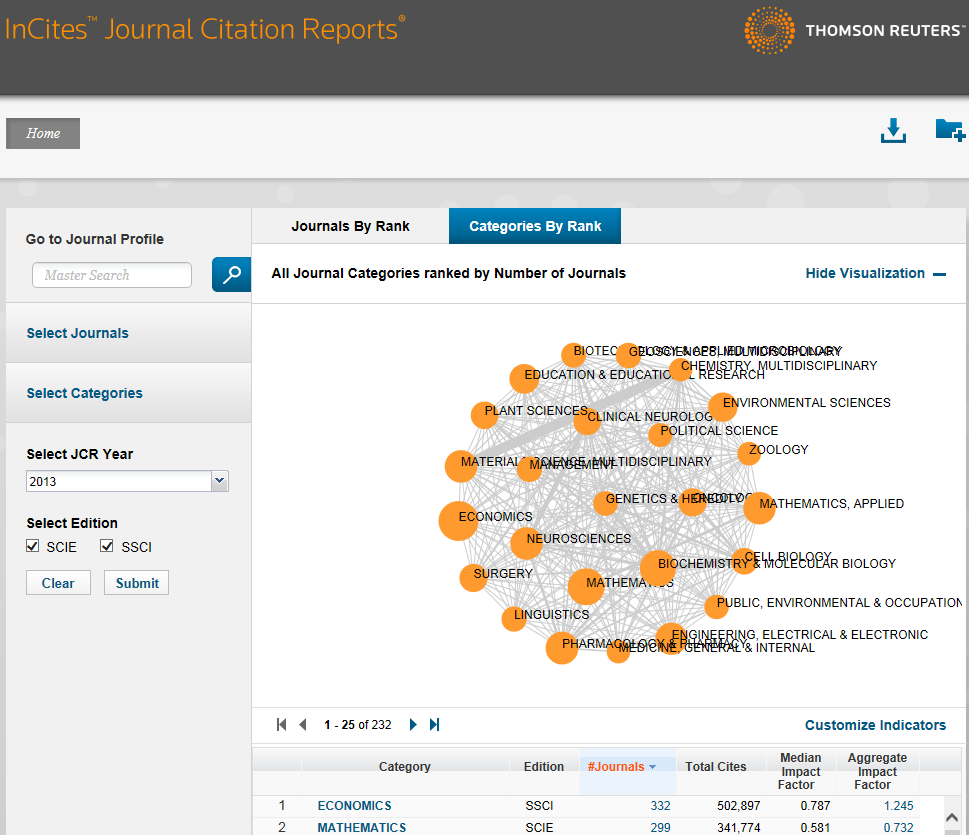Click the Edition column header
The height and width of the screenshot is (835, 969).
coord(543,766)
